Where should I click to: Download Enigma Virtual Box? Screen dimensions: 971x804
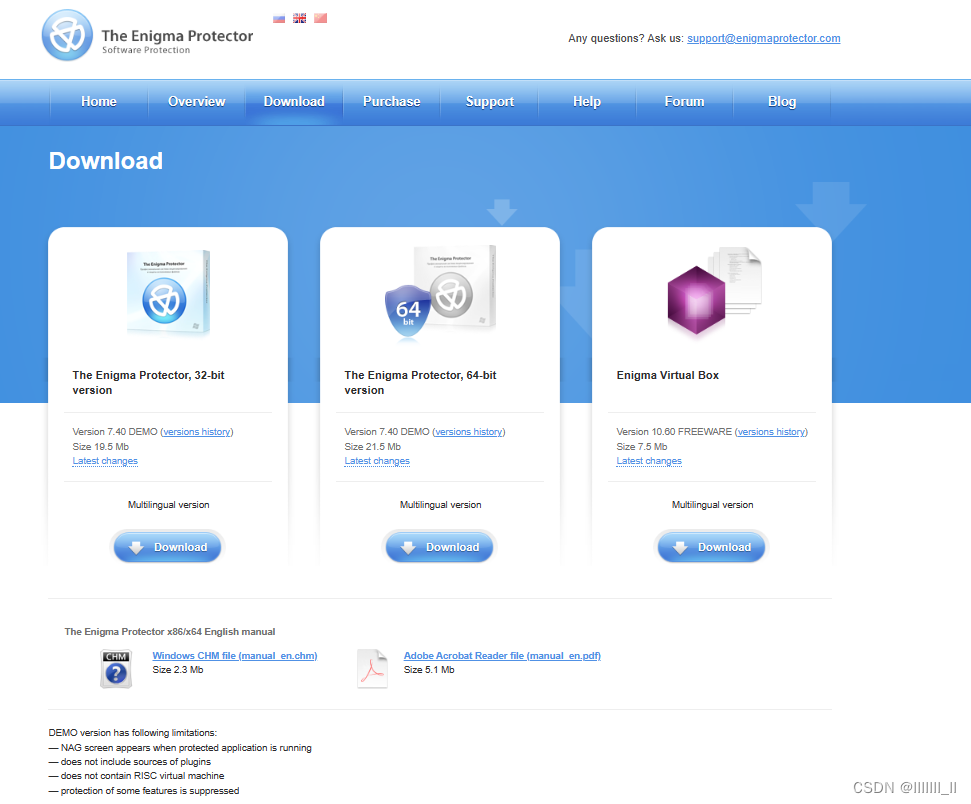pos(712,547)
